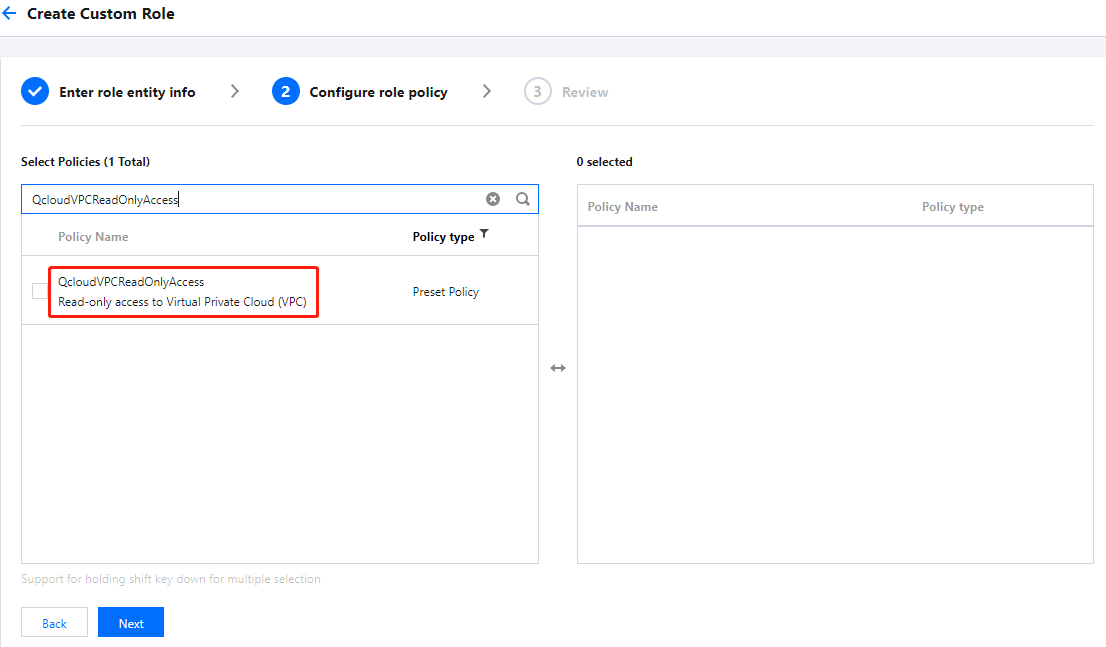
Task: Click the back arrow beside Create Custom Role
Action: pos(9,14)
